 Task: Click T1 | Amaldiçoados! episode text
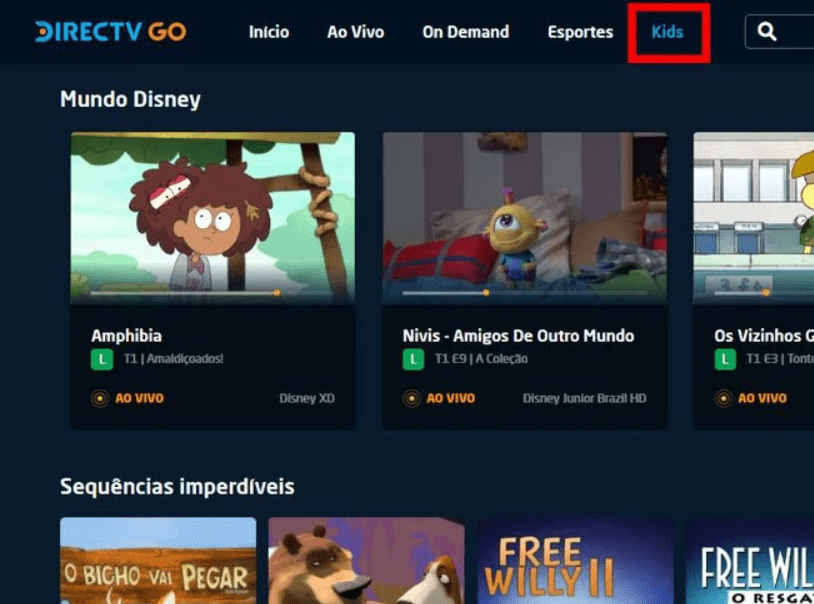click(x=173, y=359)
